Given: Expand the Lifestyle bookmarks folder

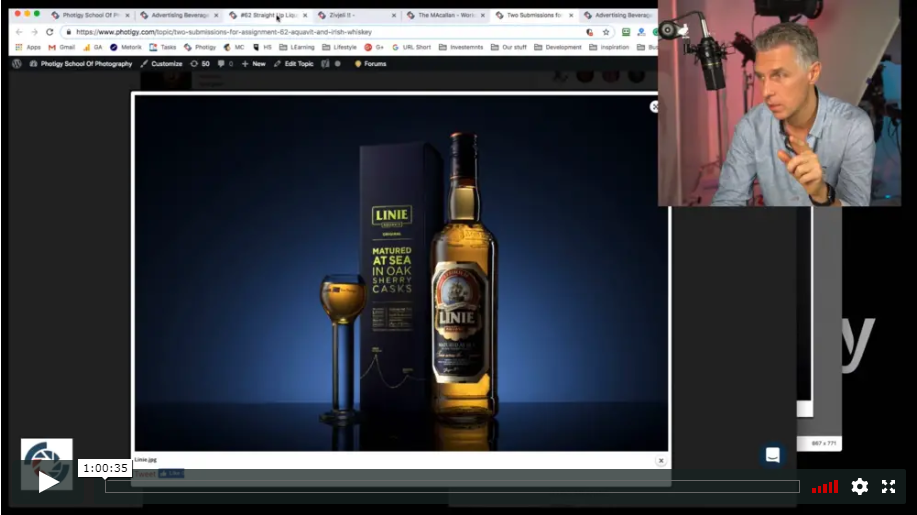Looking at the screenshot, I should (339, 47).
